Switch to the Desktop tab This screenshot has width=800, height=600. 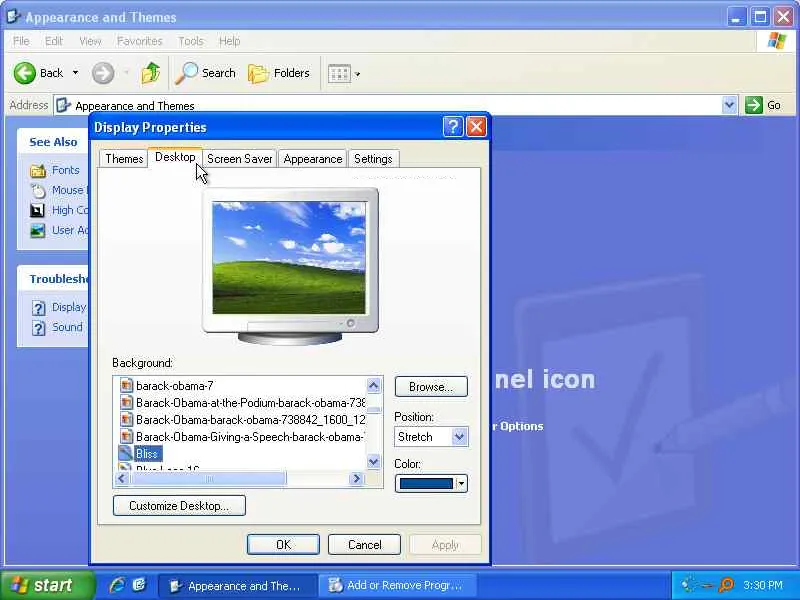[175, 157]
